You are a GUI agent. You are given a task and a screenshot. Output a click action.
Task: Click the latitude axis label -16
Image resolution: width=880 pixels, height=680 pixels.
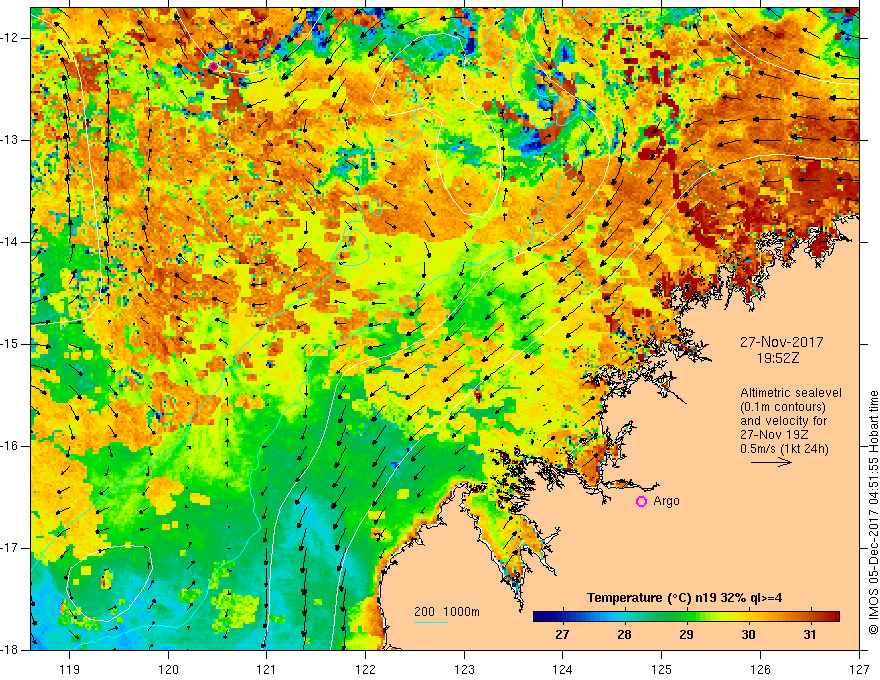[11, 446]
